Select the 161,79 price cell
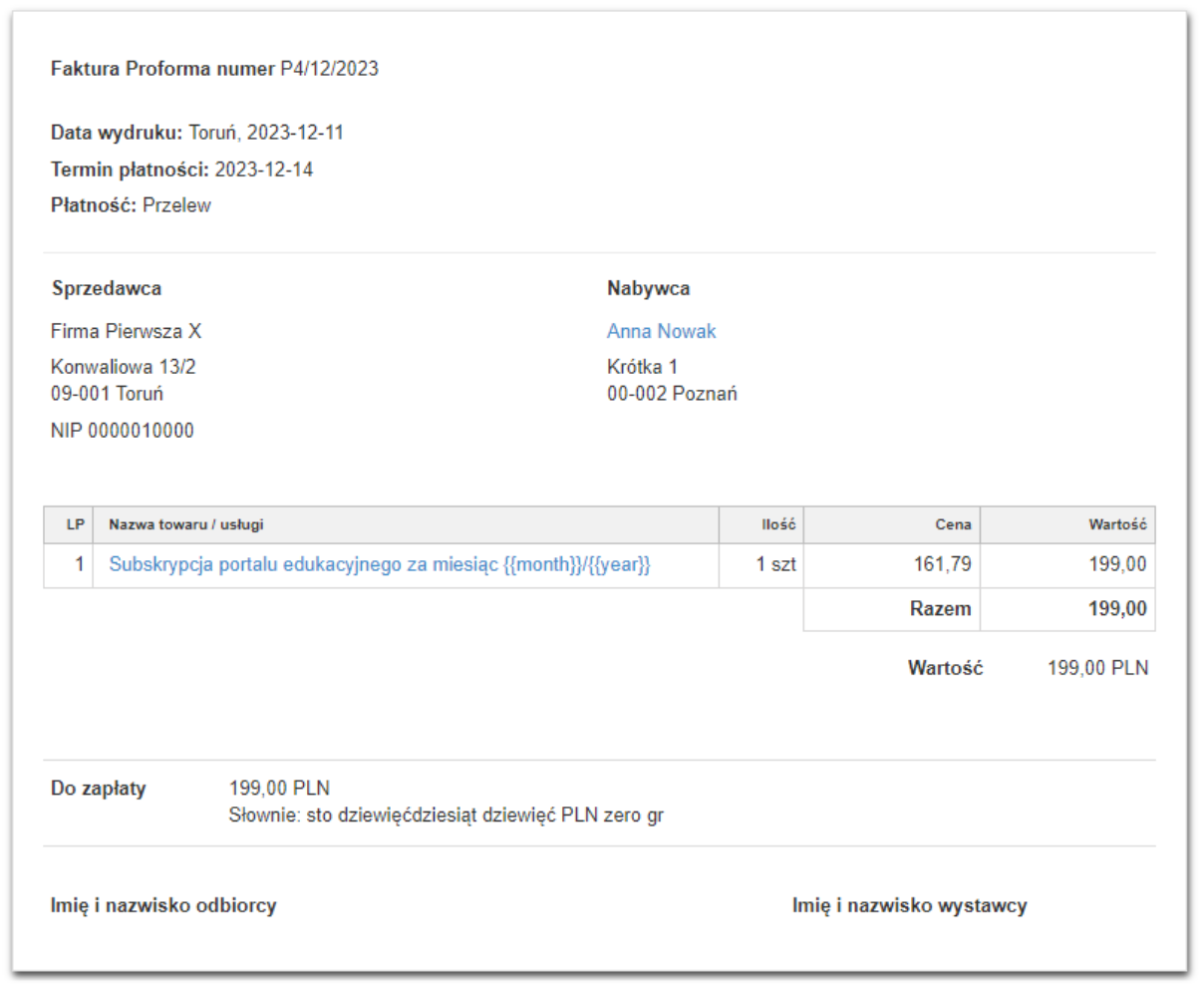1204x987 pixels. coord(942,564)
